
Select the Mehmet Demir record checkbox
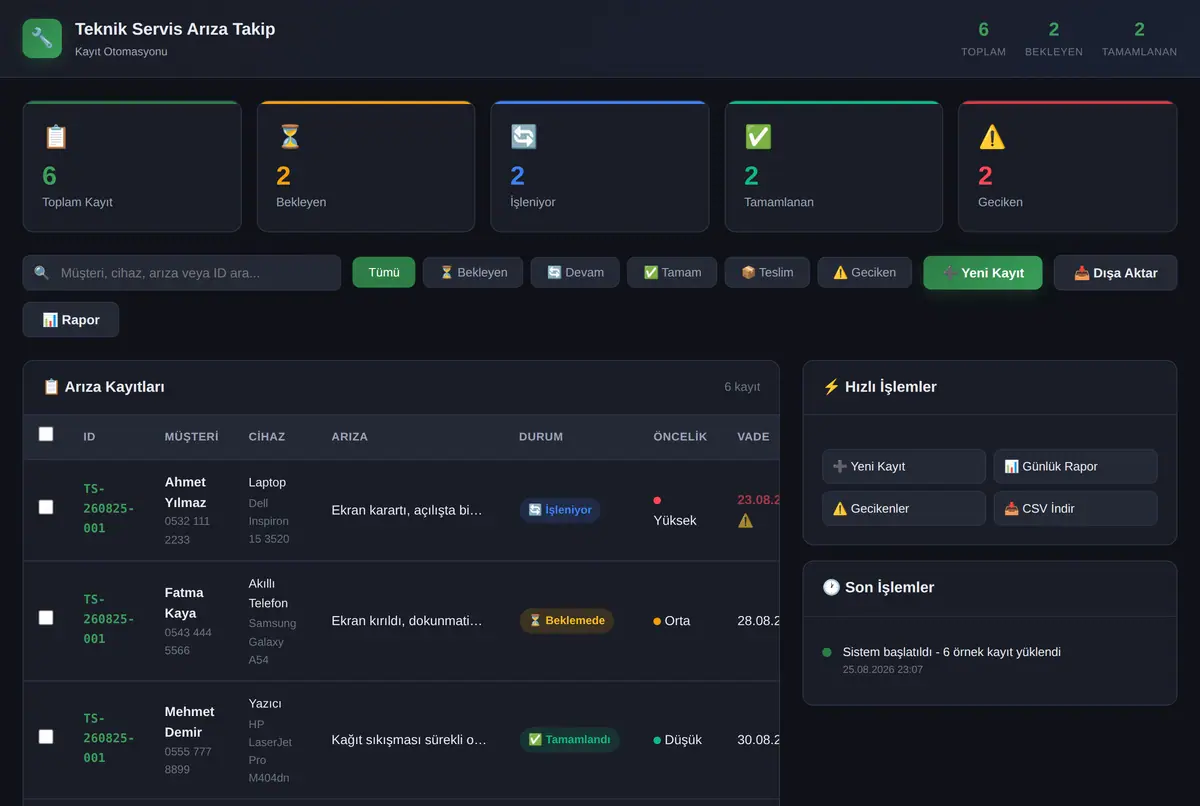pyautogui.click(x=46, y=737)
